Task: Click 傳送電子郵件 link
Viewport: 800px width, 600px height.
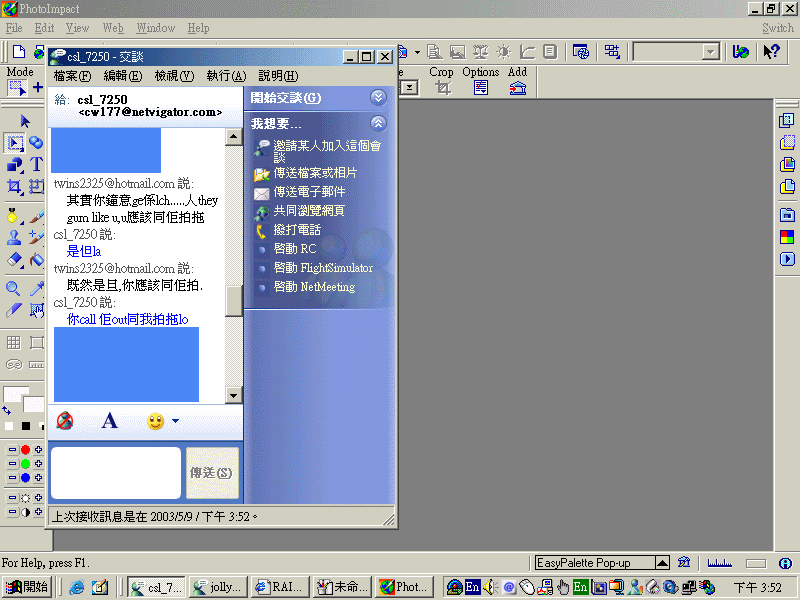Action: click(x=309, y=192)
